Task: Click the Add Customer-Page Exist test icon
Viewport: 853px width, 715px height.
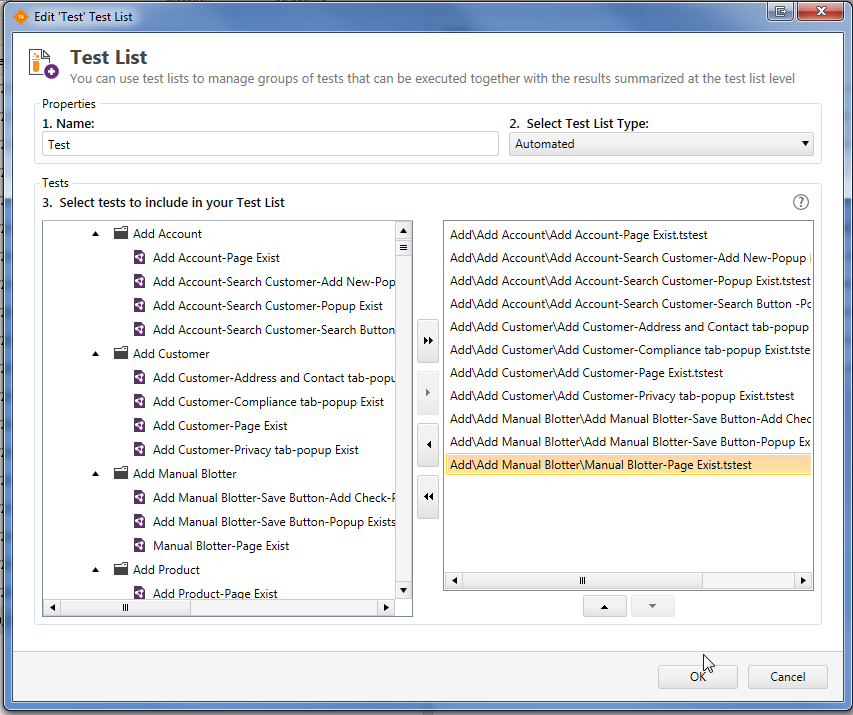Action: pos(141,426)
